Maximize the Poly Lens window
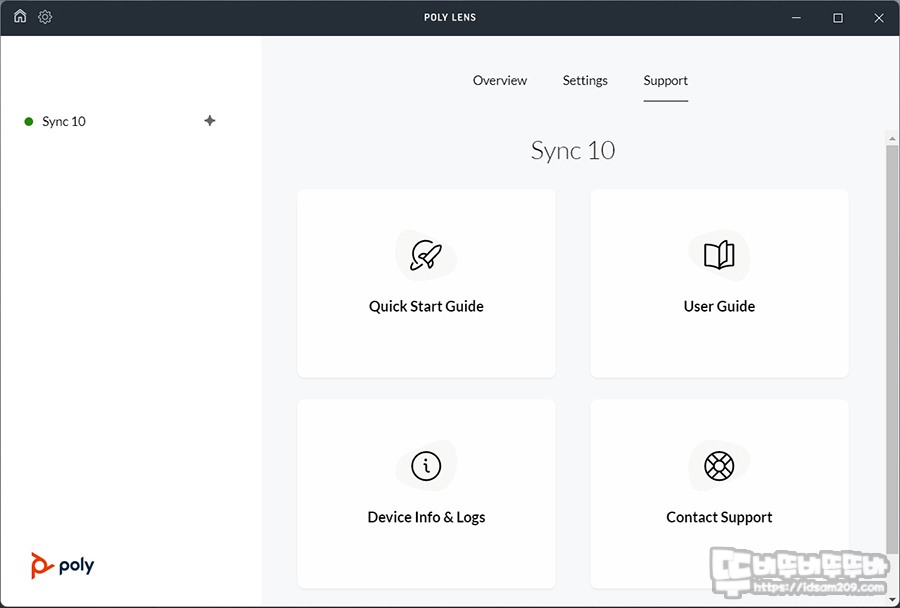 [838, 18]
